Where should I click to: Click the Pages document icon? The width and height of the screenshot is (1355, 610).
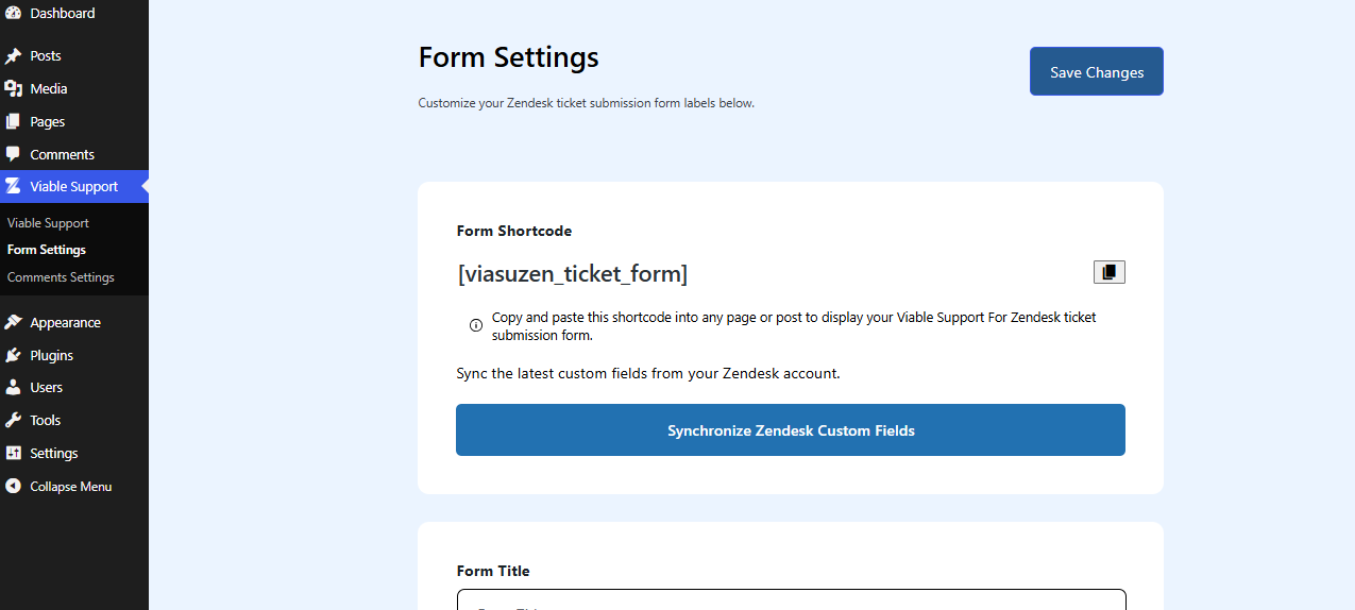click(13, 122)
